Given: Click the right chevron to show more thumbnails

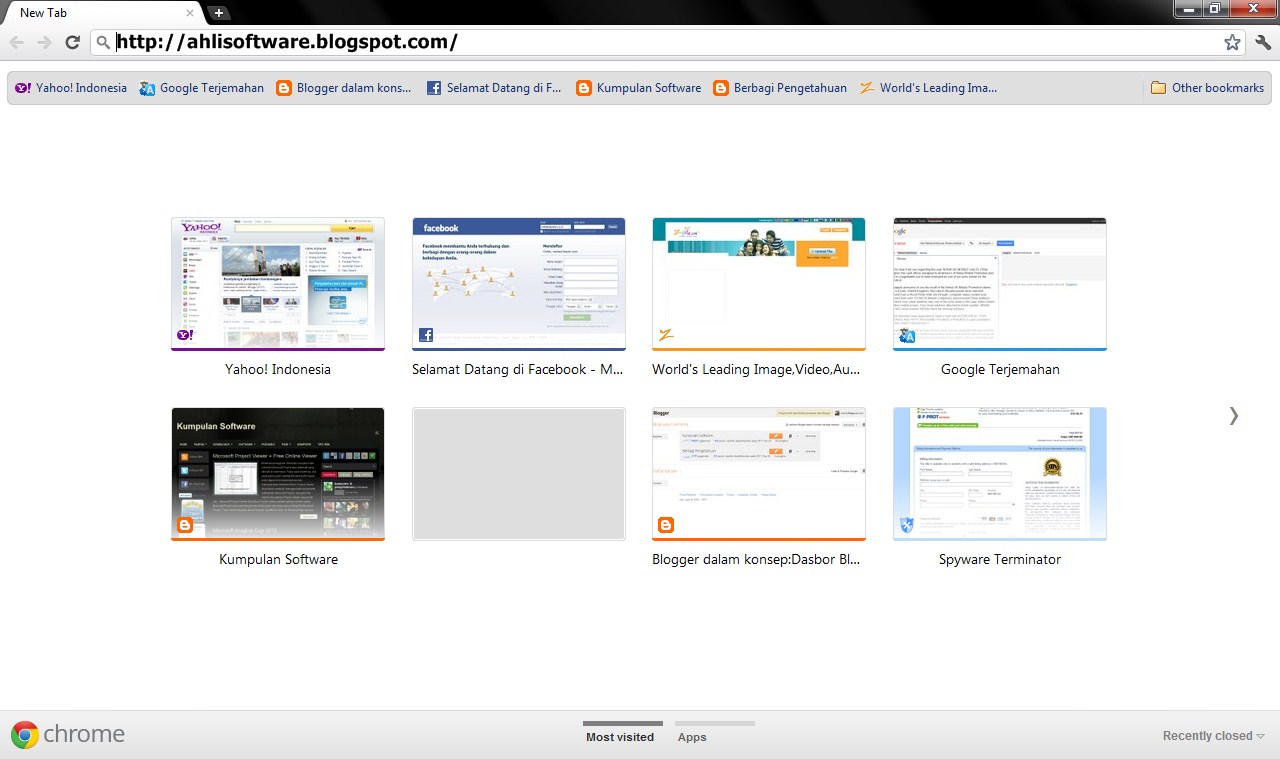Looking at the screenshot, I should (x=1234, y=415).
